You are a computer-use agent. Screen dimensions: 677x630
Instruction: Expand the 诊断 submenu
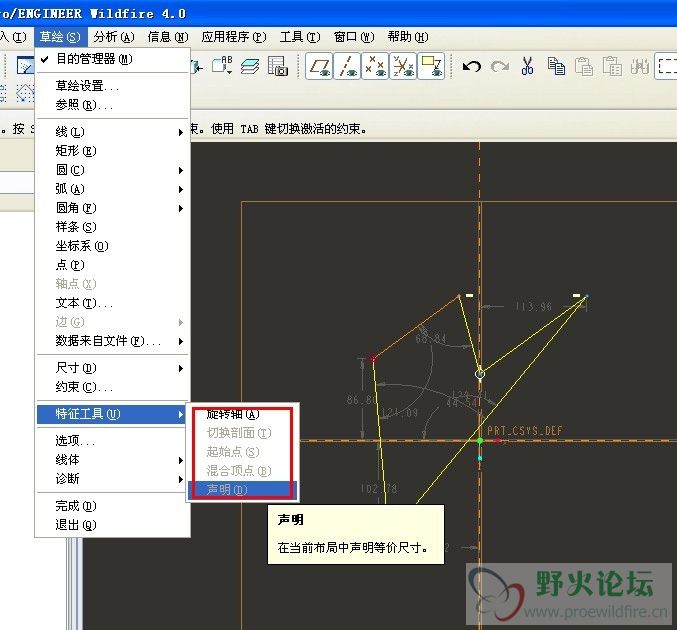pos(112,478)
